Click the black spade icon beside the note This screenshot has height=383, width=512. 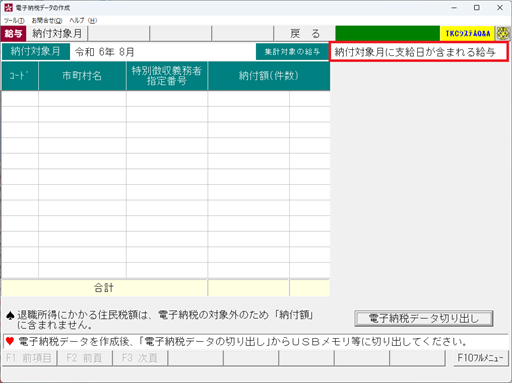point(10,315)
